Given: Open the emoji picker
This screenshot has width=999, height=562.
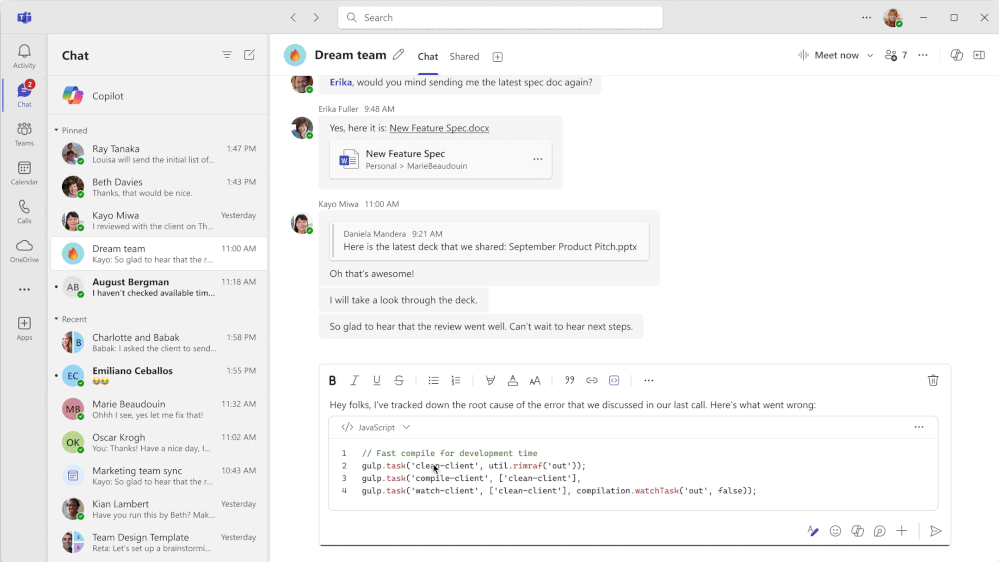Looking at the screenshot, I should click(835, 531).
